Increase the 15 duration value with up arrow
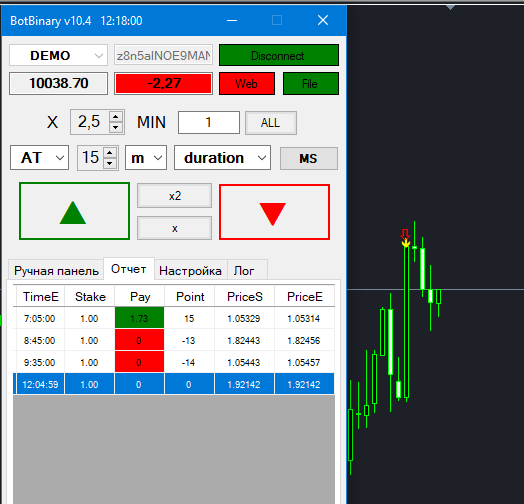This screenshot has height=504, width=524. [x=110, y=153]
